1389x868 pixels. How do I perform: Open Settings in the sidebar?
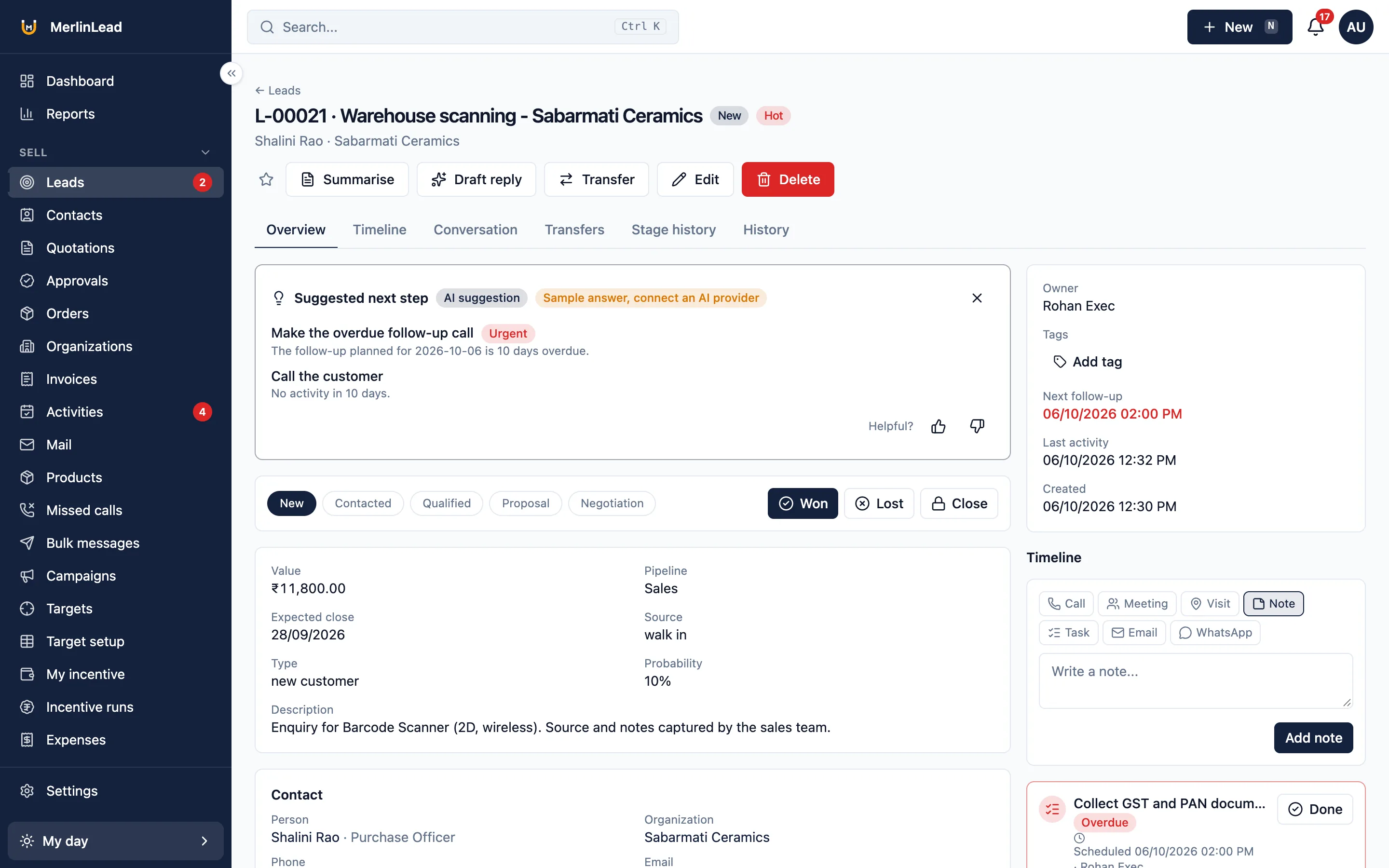(116, 790)
